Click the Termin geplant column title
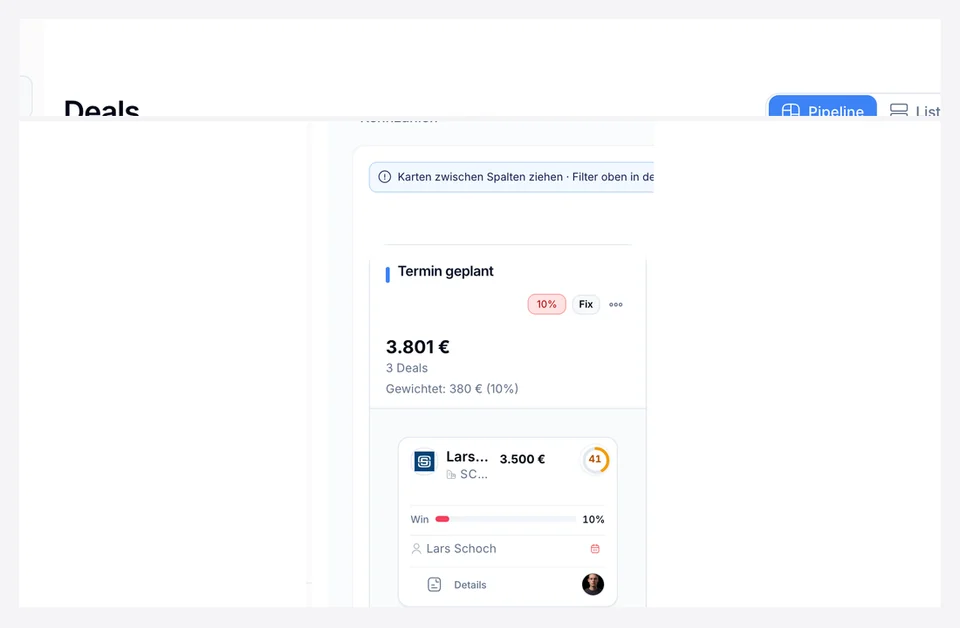Viewport: 960px width, 628px height. [446, 271]
